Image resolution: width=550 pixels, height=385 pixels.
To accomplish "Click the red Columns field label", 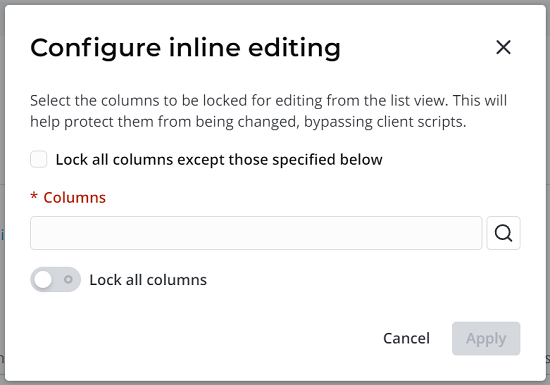I will (74, 198).
